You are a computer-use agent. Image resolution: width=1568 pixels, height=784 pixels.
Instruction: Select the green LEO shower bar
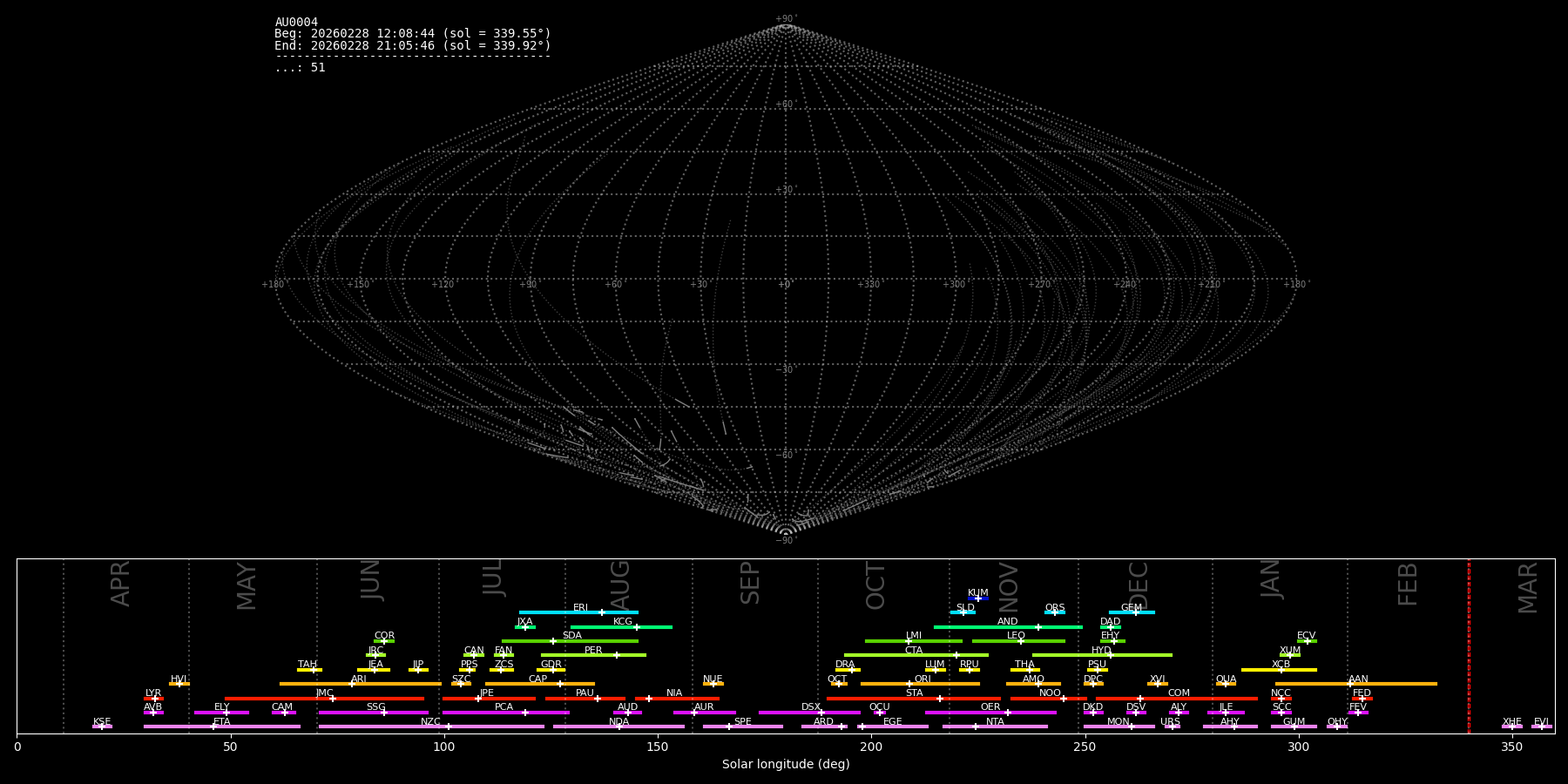click(x=1018, y=641)
